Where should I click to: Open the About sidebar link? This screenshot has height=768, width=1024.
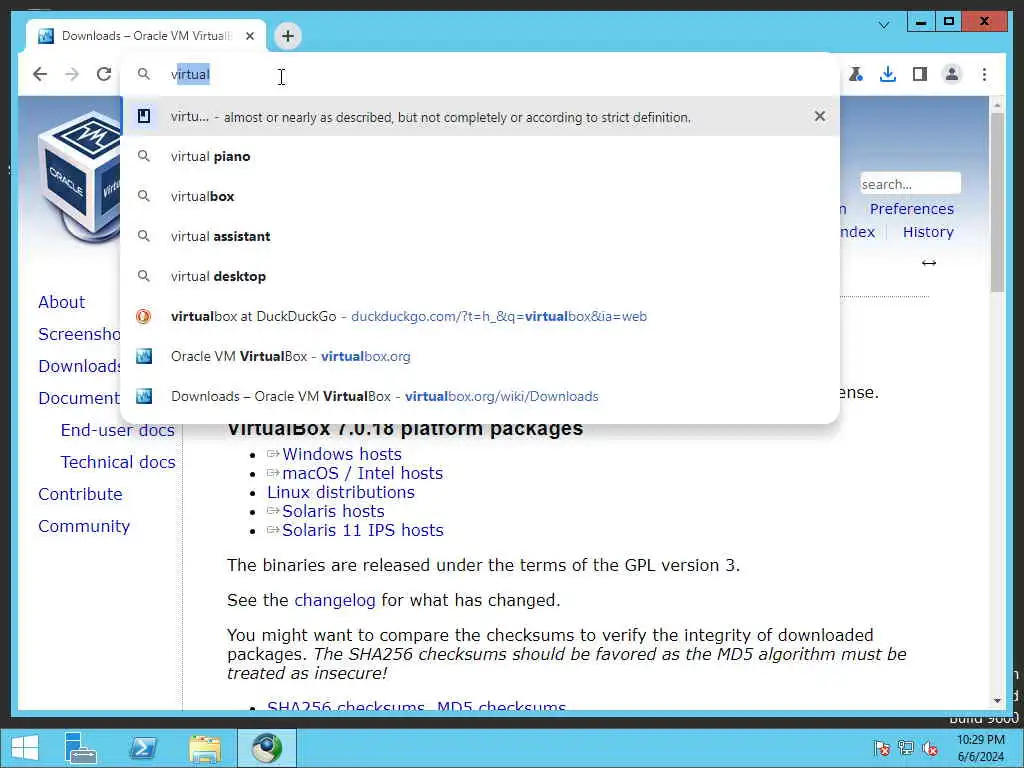click(x=61, y=302)
